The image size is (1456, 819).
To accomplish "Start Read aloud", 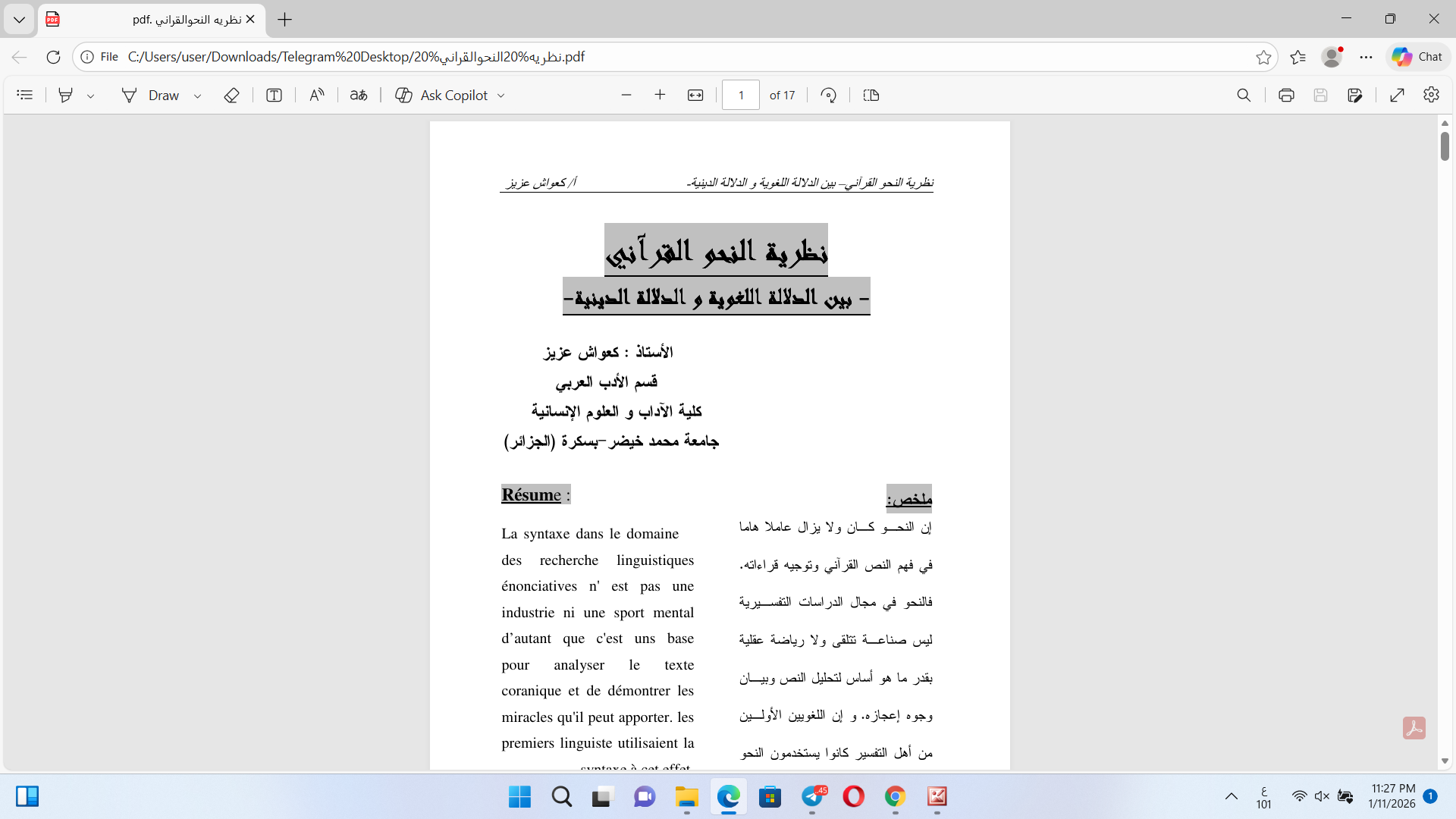I will [x=317, y=95].
